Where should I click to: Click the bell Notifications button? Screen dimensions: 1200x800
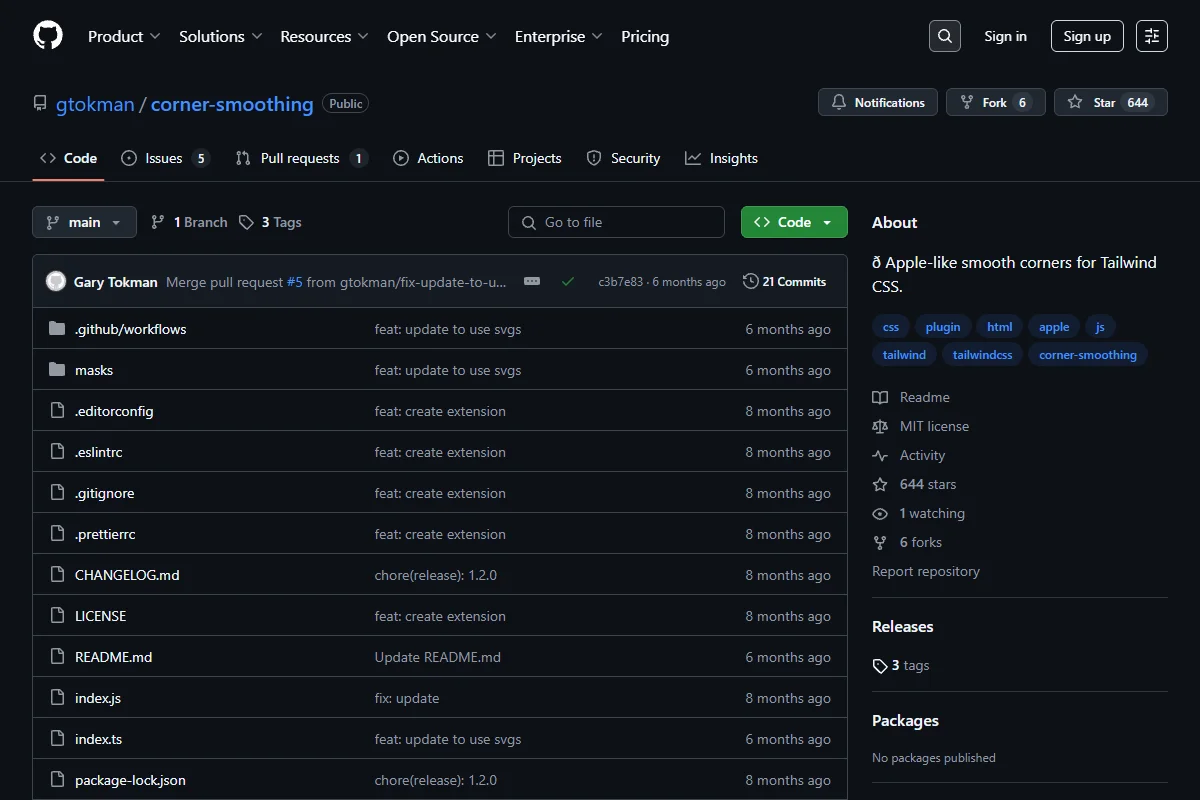pos(878,102)
